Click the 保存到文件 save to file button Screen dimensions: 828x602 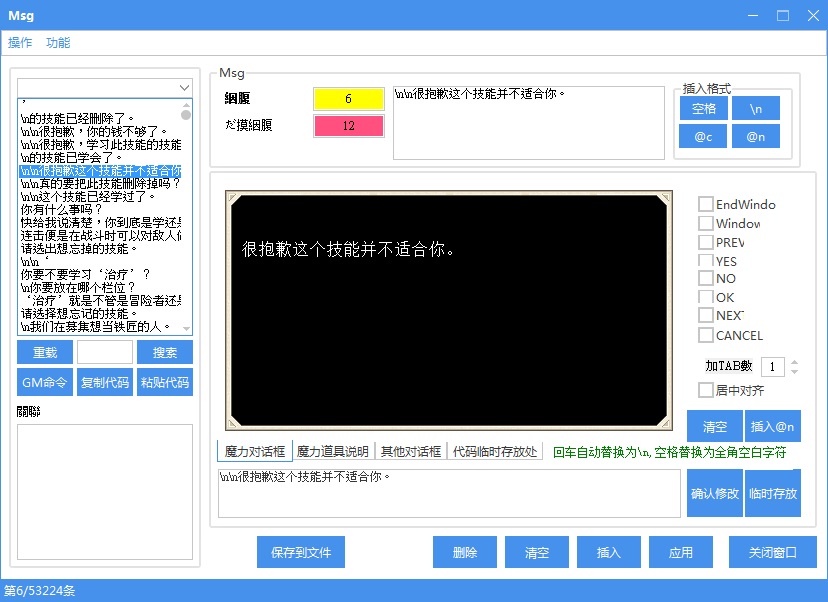coord(301,552)
